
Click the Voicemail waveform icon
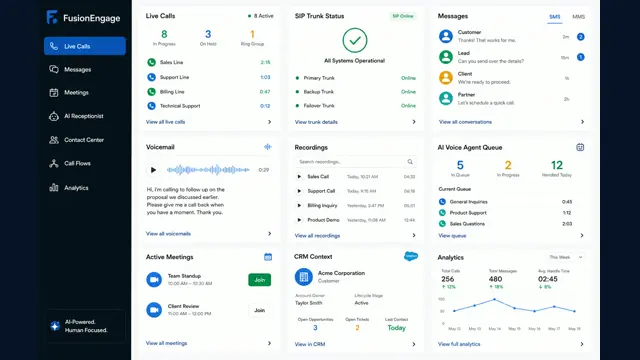point(268,147)
